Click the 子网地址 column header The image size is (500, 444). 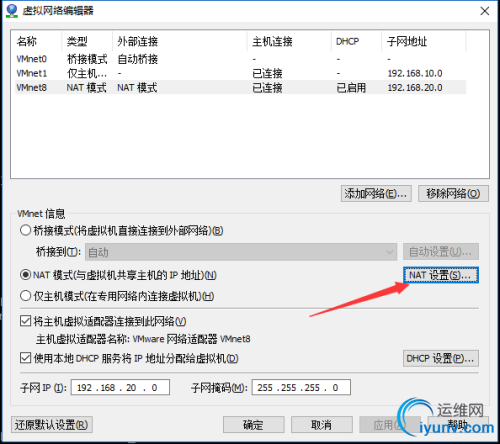(424, 41)
